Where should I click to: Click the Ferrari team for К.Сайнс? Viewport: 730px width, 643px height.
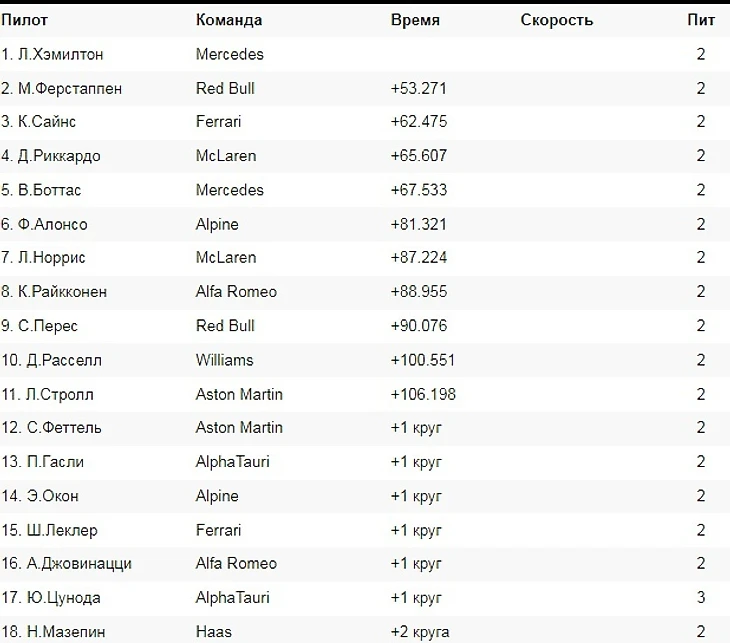(x=218, y=122)
